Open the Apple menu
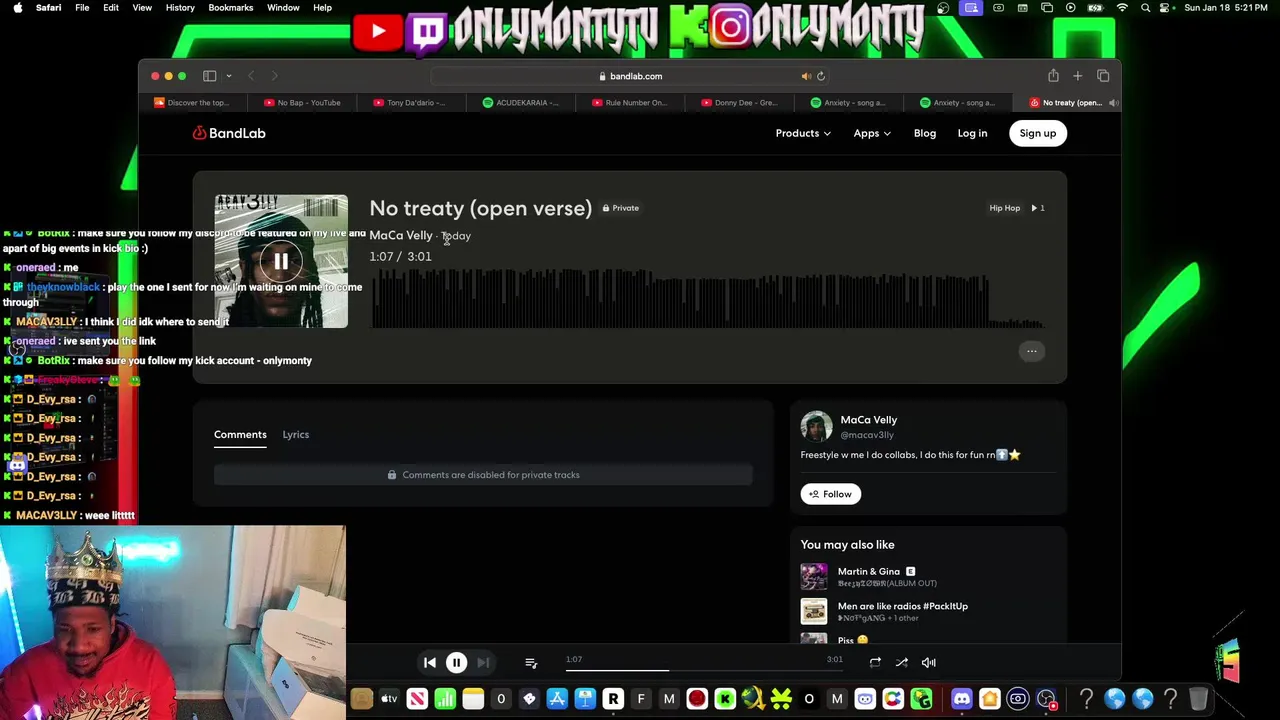The image size is (1280, 720). pyautogui.click(x=17, y=7)
